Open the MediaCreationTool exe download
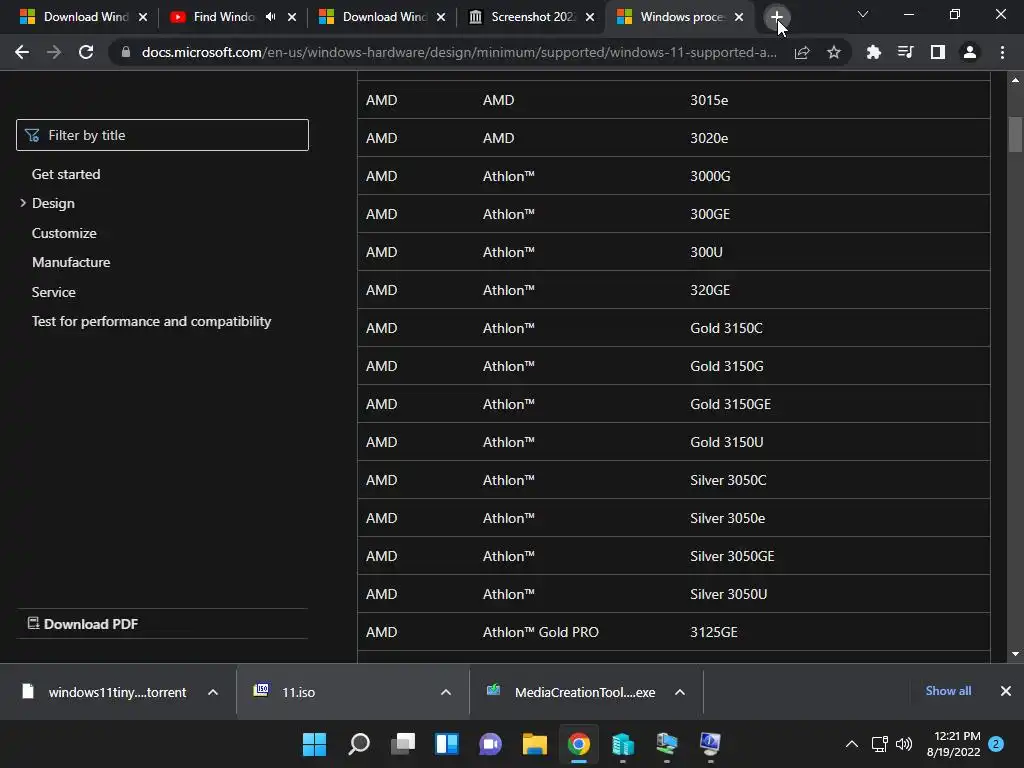 coord(571,692)
